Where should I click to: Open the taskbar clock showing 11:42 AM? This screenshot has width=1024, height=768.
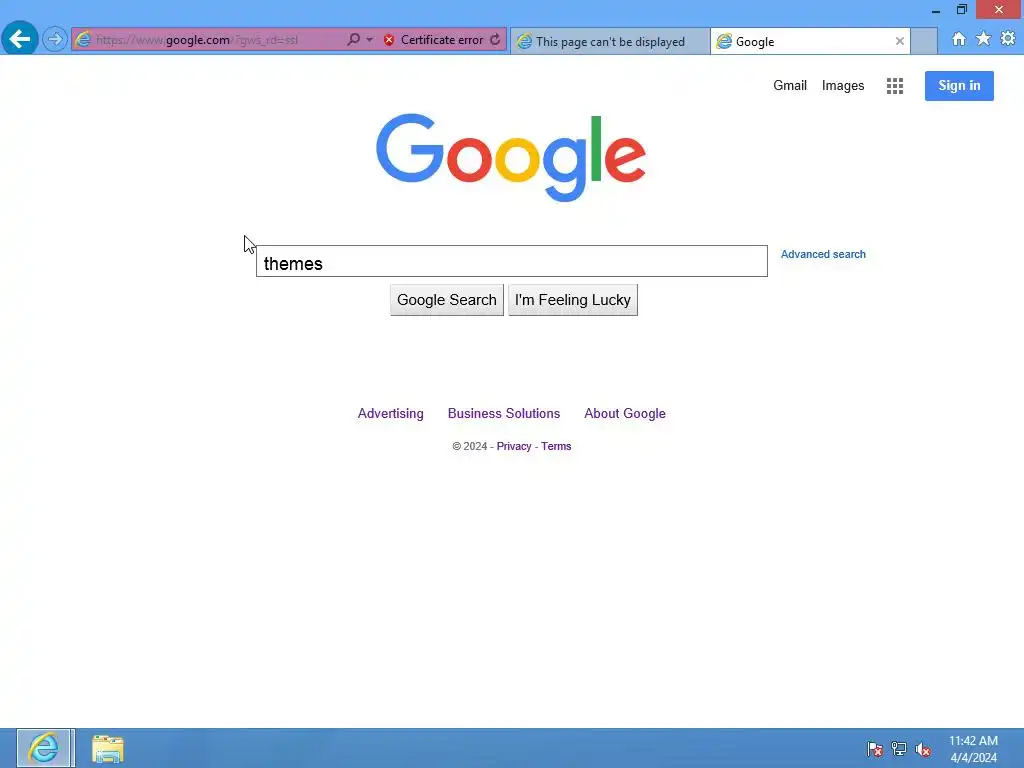pos(973,749)
